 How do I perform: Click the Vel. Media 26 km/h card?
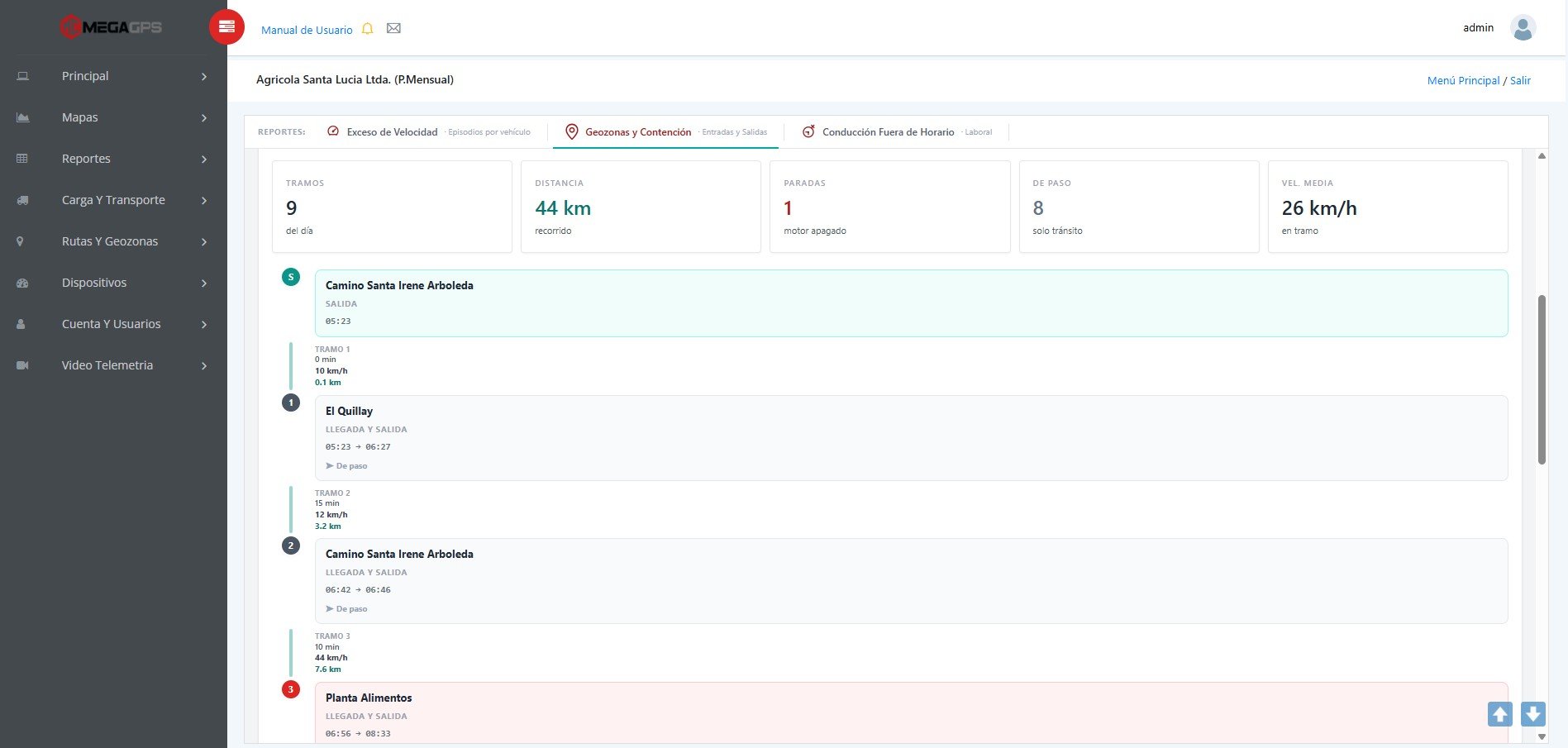click(x=1388, y=207)
